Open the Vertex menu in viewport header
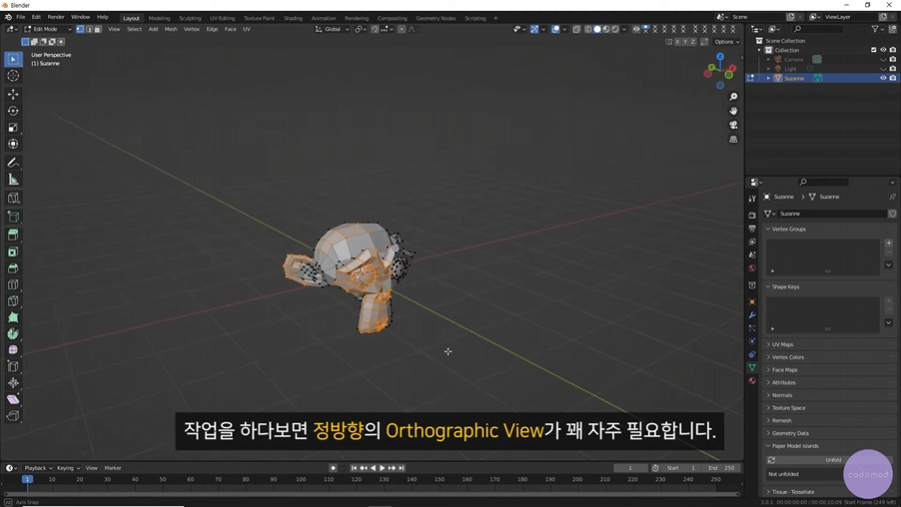901x507 pixels. tap(191, 29)
